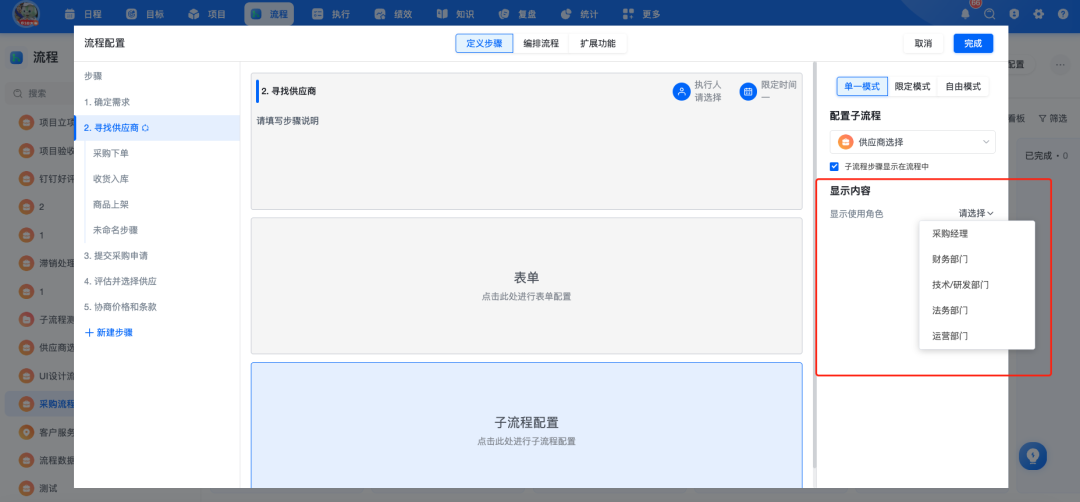The width and height of the screenshot is (1080, 502).
Task: Click the 取消 button
Action: point(923,43)
